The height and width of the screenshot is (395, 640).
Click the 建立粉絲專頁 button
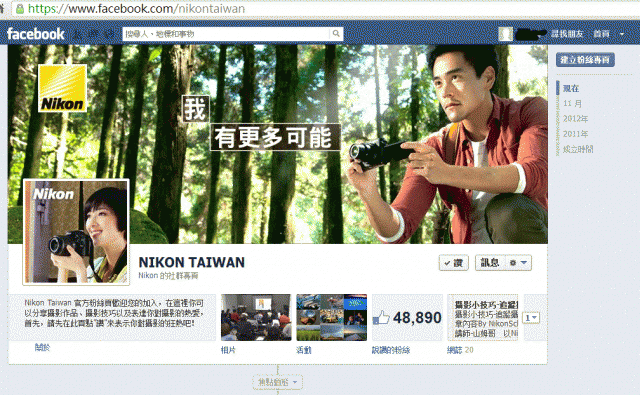point(585,60)
